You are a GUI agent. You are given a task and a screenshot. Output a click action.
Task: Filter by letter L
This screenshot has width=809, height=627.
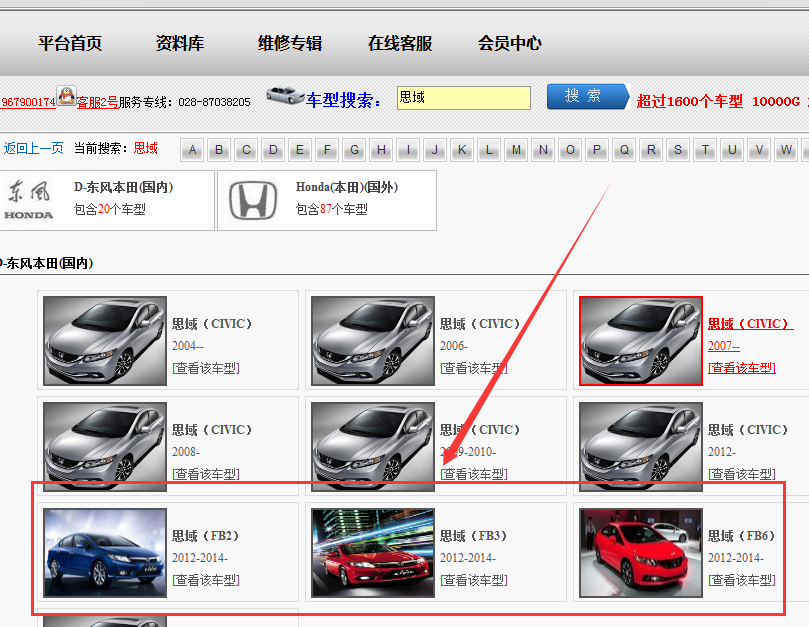click(489, 150)
